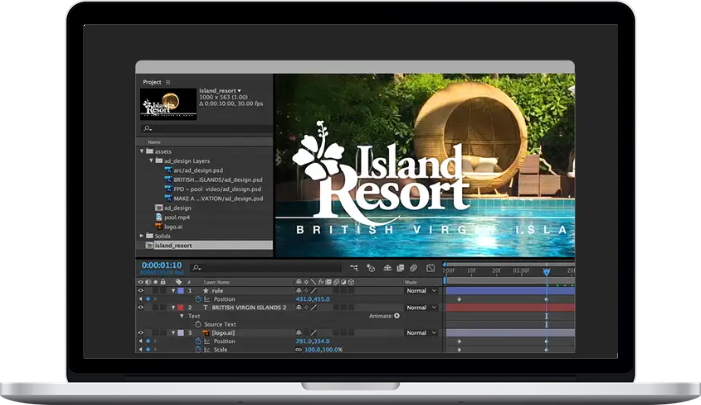Click the Draft 3D icon in timeline
This screenshot has height=405, width=701.
tap(371, 268)
